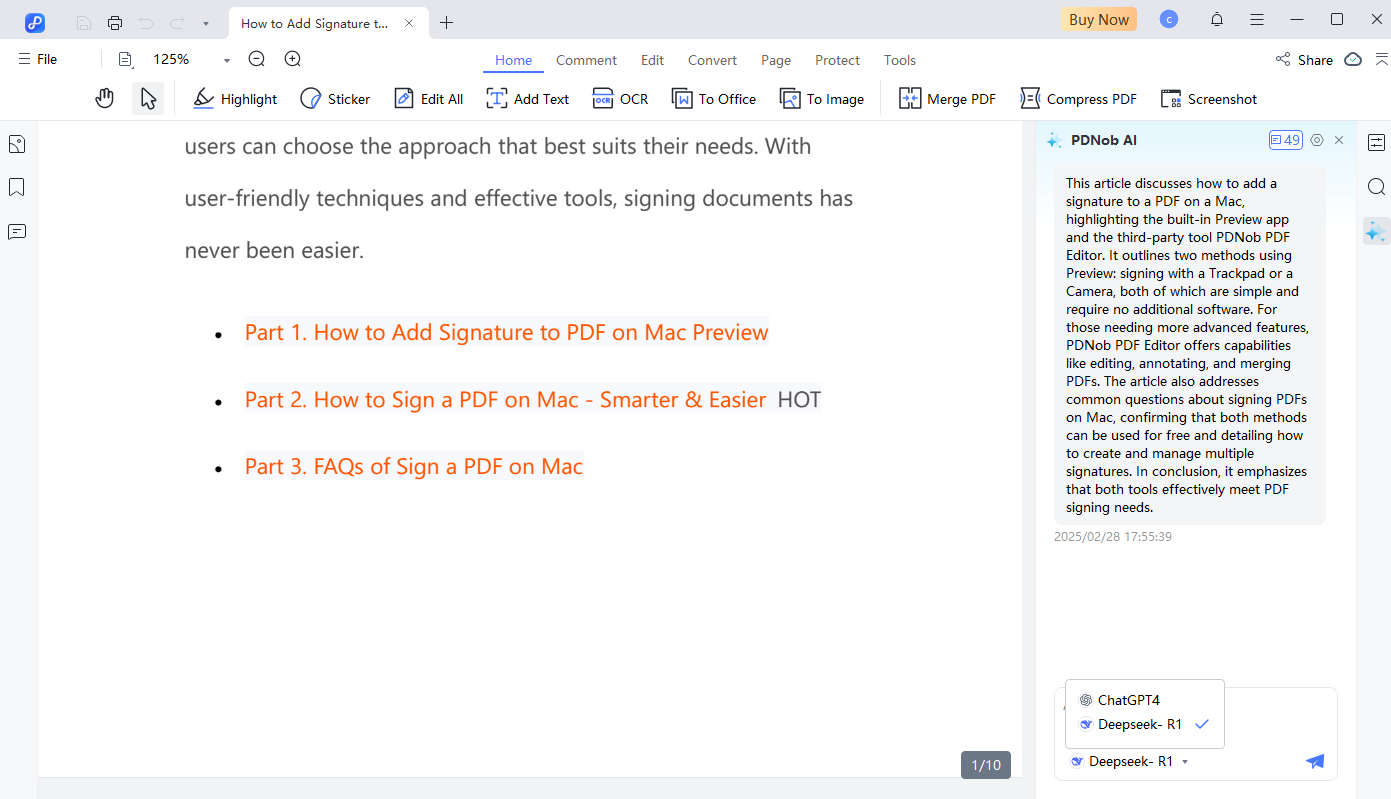The width and height of the screenshot is (1391, 799).
Task: Select Deepseek- R1 option in popup
Action: 1145,724
